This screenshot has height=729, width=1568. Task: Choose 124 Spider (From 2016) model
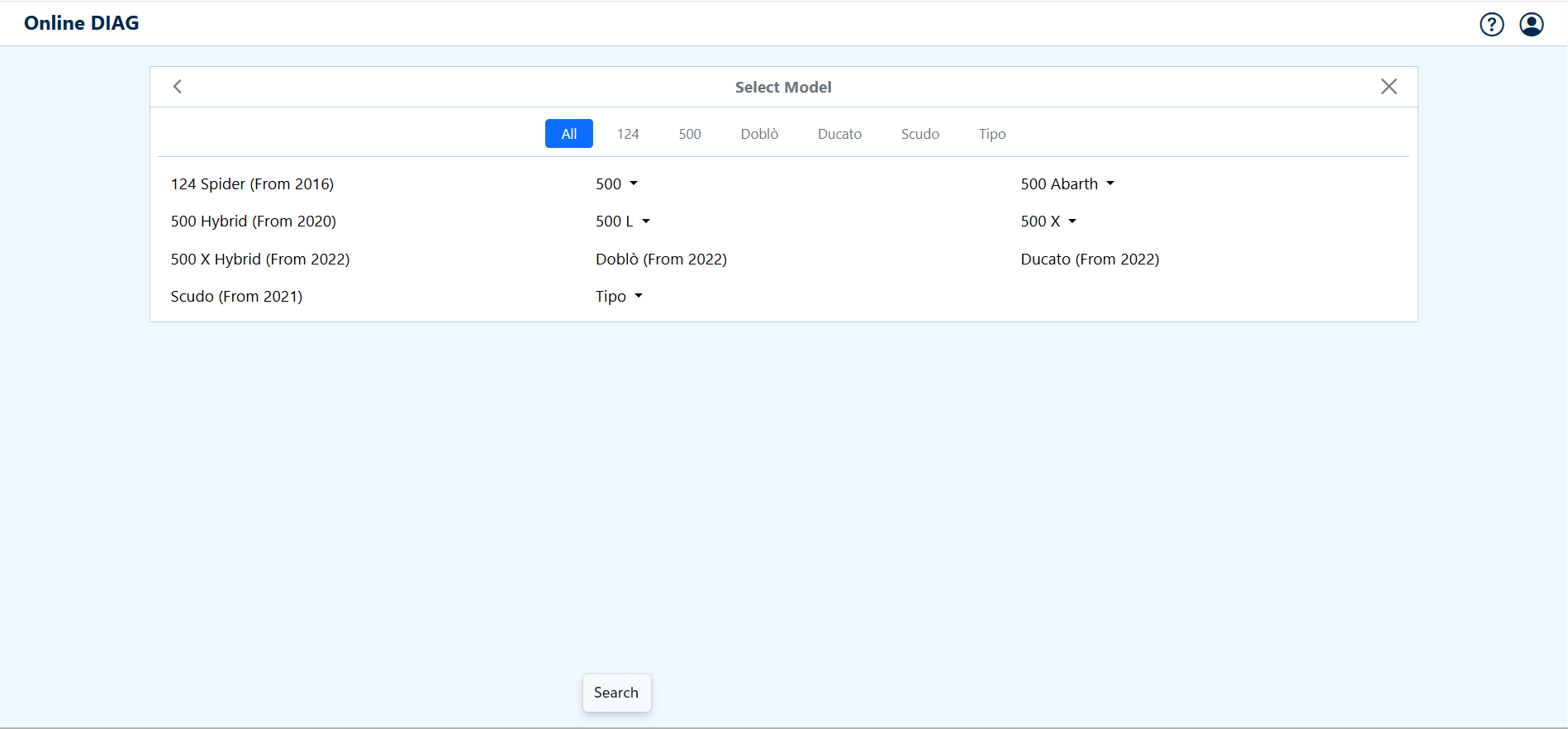[x=252, y=183]
